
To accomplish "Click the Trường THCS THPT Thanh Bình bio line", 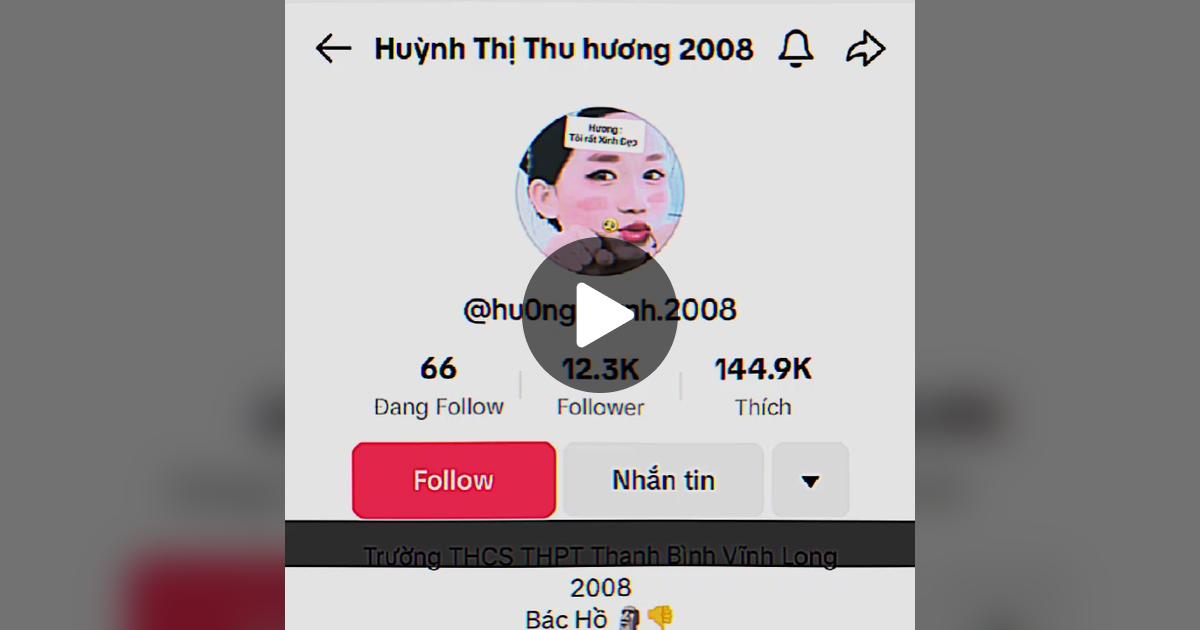I will [600, 557].
